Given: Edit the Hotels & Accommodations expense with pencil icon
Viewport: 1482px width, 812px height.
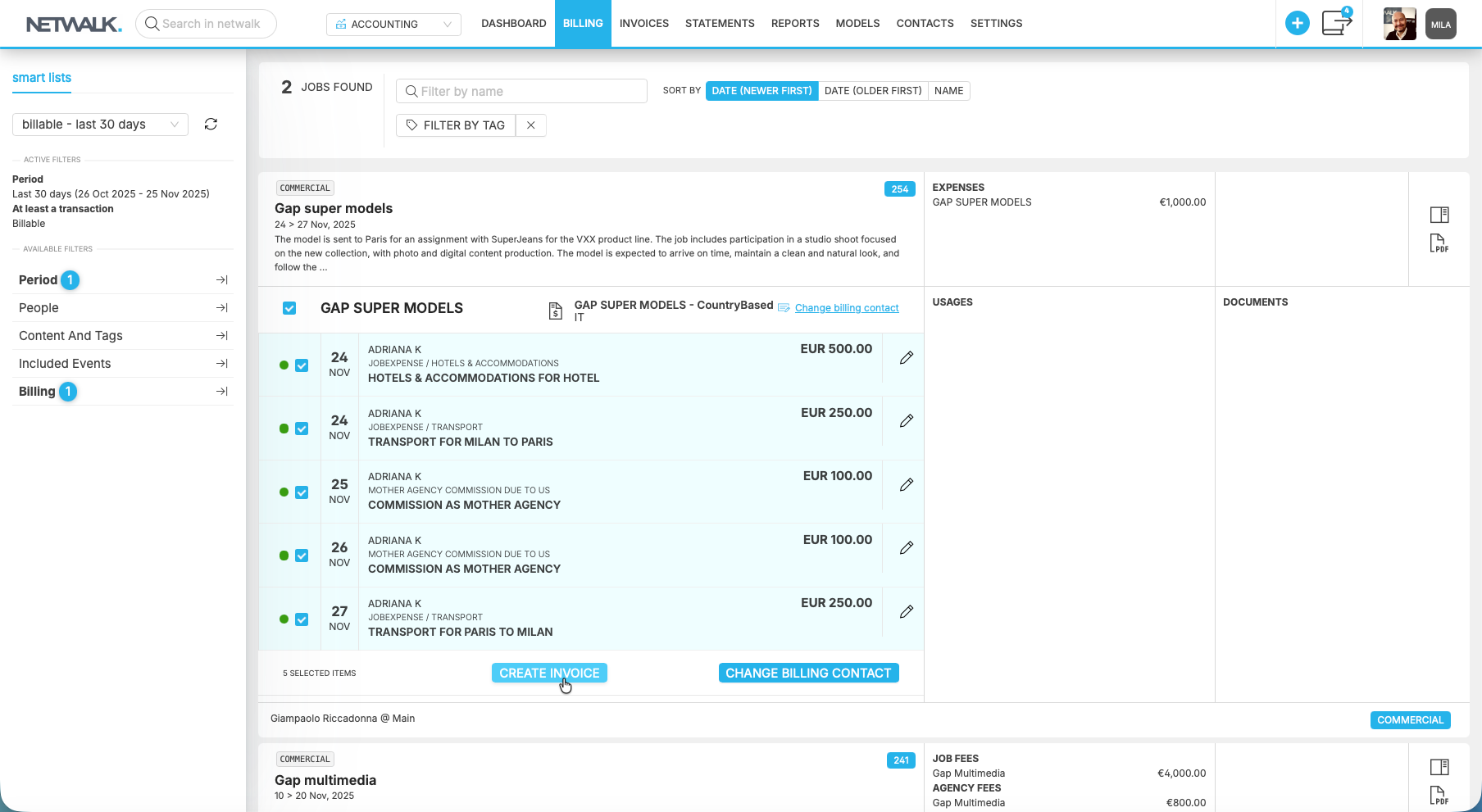Looking at the screenshot, I should coord(906,357).
